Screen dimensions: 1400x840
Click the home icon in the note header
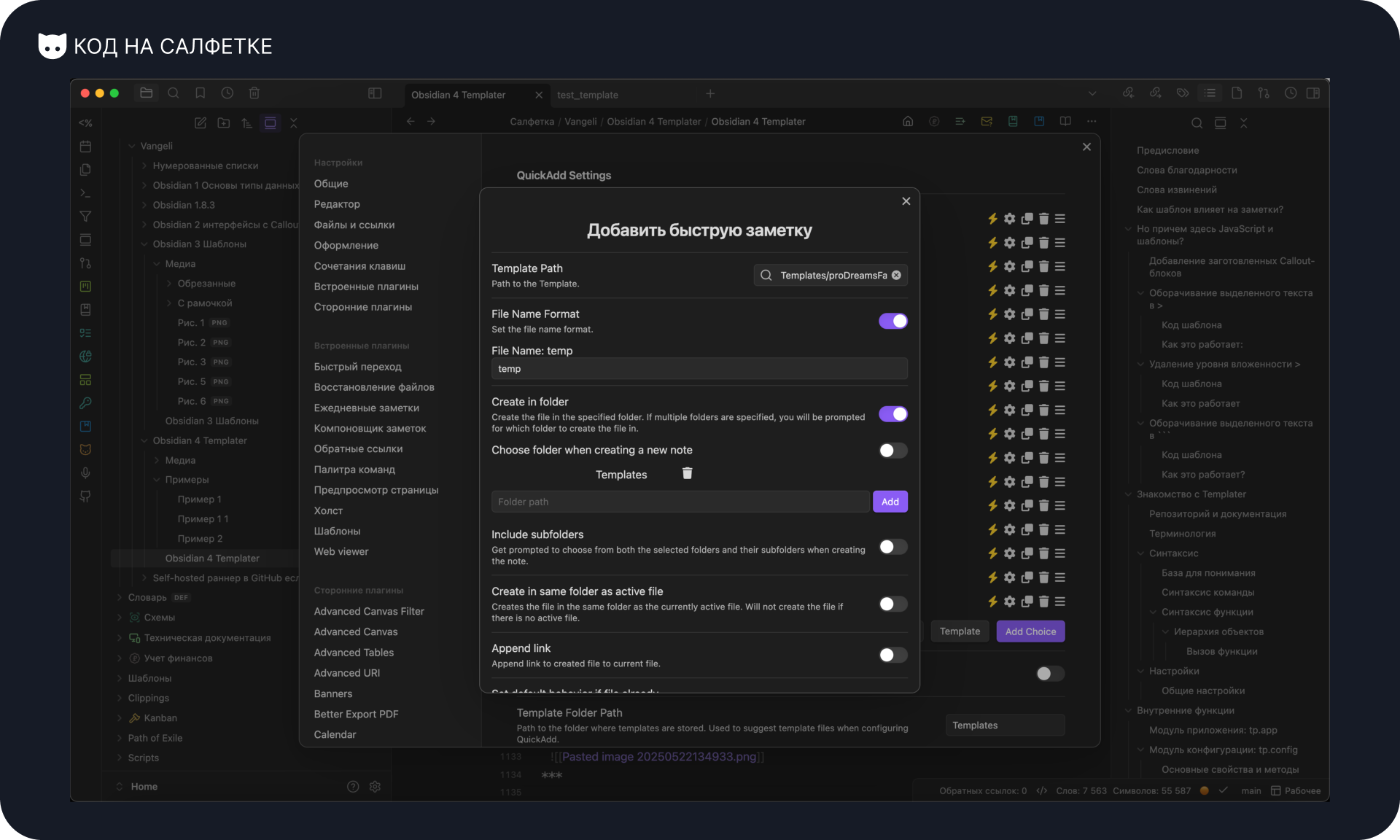(908, 122)
